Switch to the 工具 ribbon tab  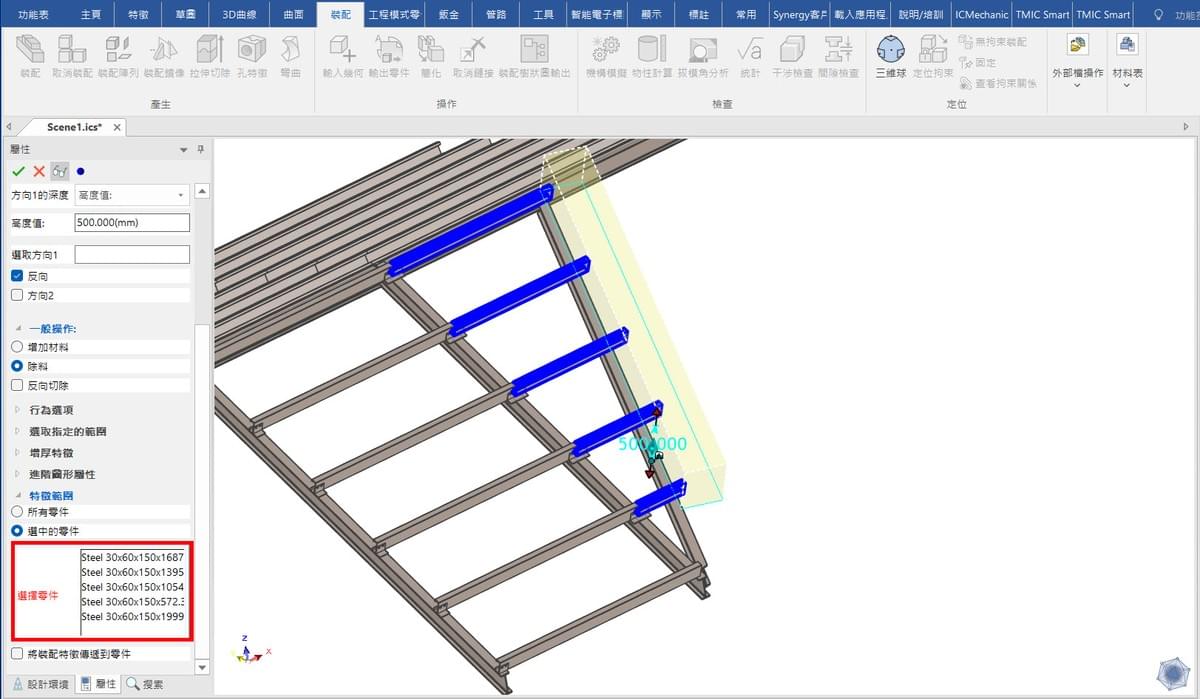click(544, 15)
